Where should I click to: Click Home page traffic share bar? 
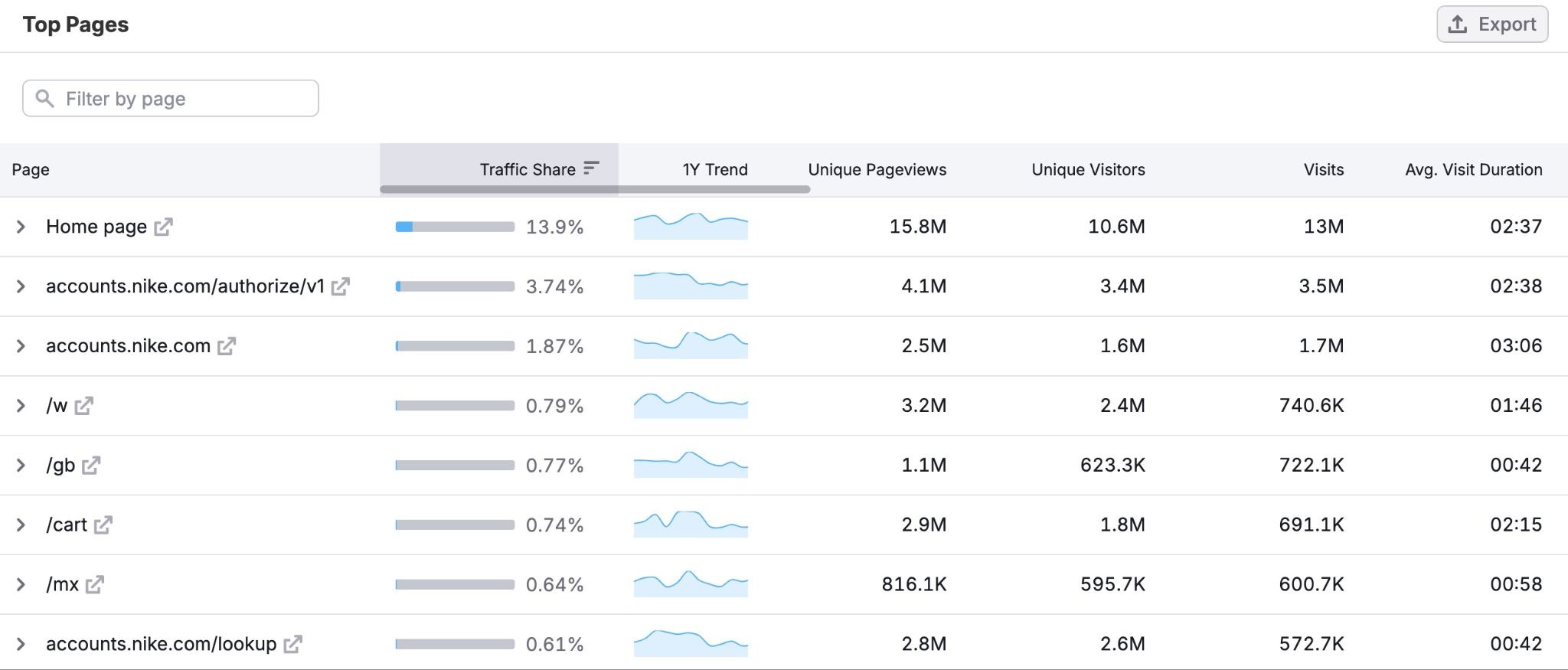(455, 227)
